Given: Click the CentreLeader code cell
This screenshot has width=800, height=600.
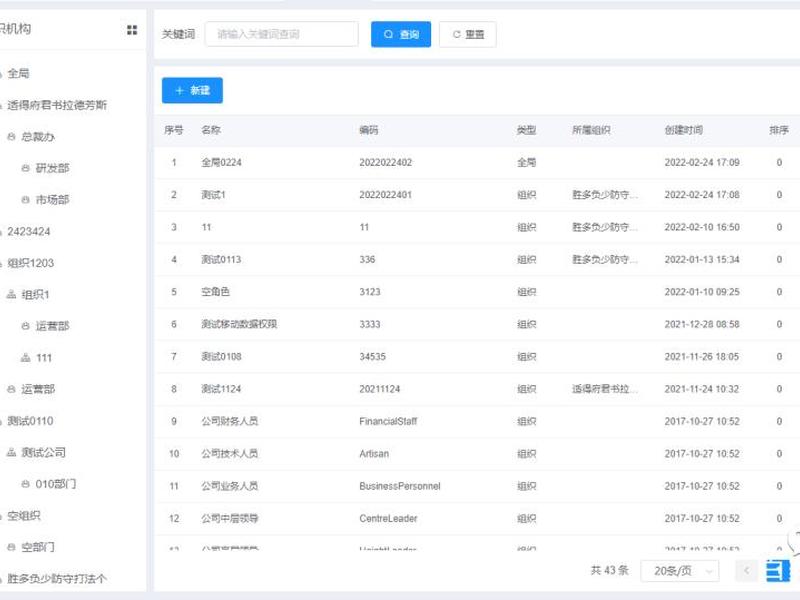Looking at the screenshot, I should point(388,518).
